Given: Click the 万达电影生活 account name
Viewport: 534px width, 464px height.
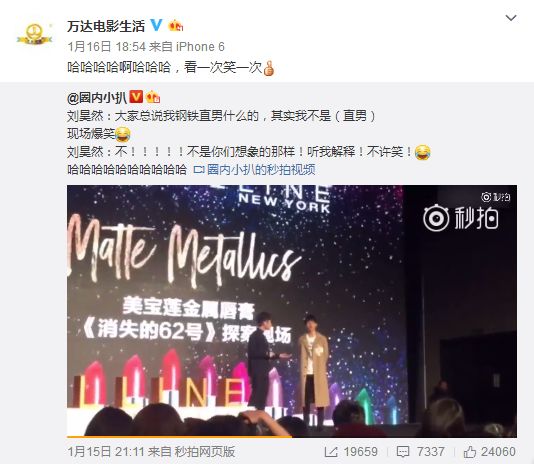Looking at the screenshot, I should tap(106, 26).
